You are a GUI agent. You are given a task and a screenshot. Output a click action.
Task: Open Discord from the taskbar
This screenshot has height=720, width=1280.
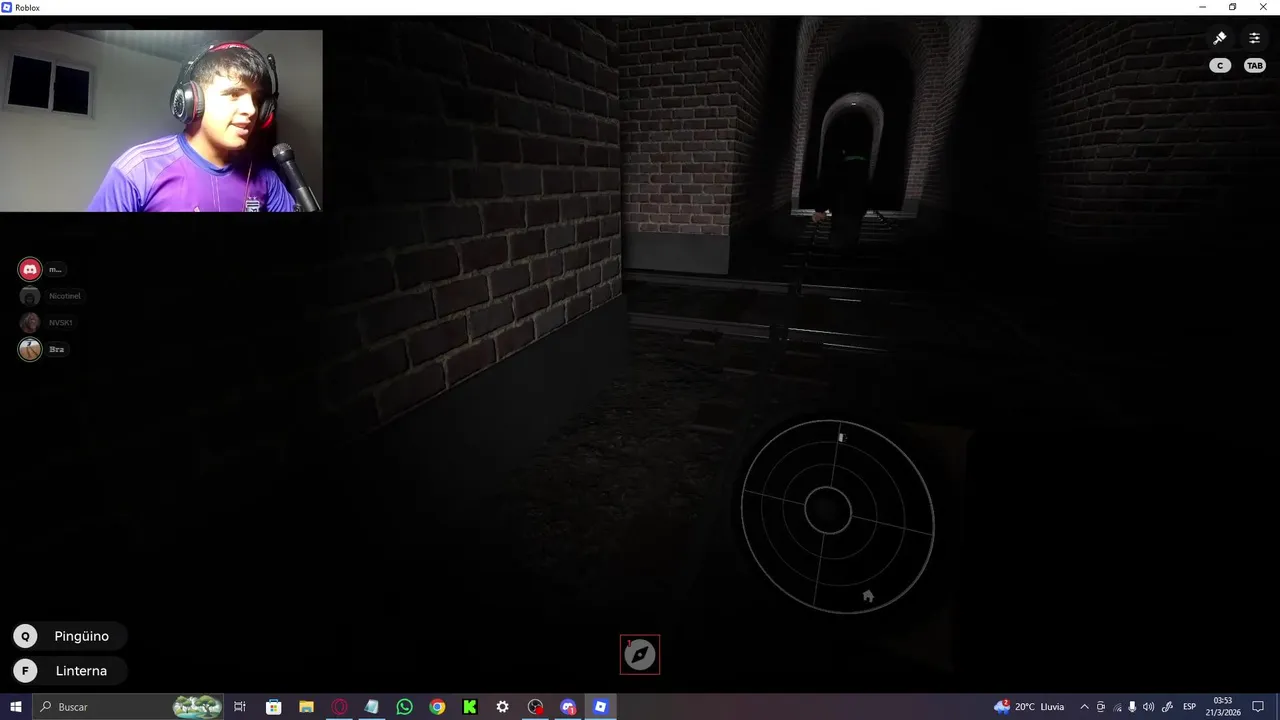(x=568, y=707)
